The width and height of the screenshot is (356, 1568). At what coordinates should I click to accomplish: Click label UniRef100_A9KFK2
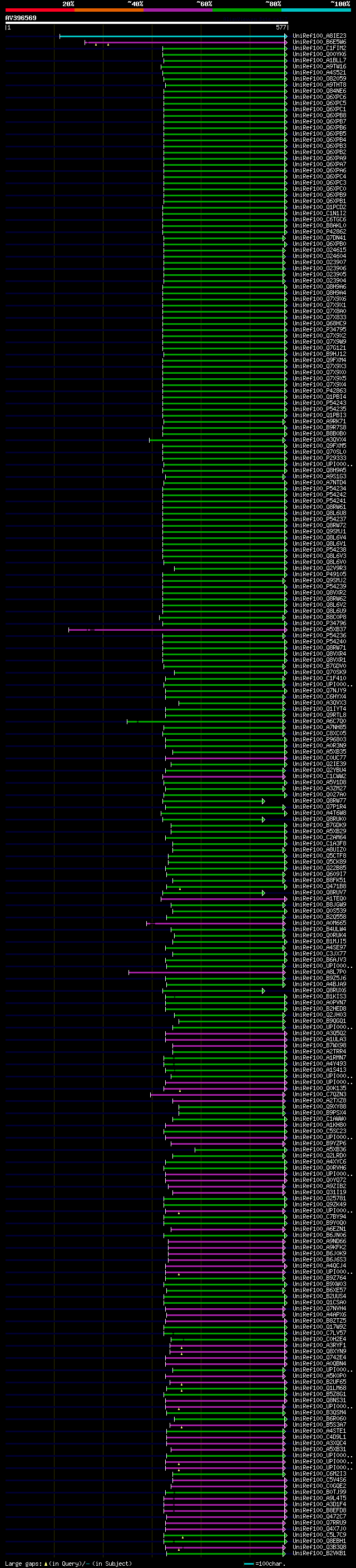coord(319,1248)
